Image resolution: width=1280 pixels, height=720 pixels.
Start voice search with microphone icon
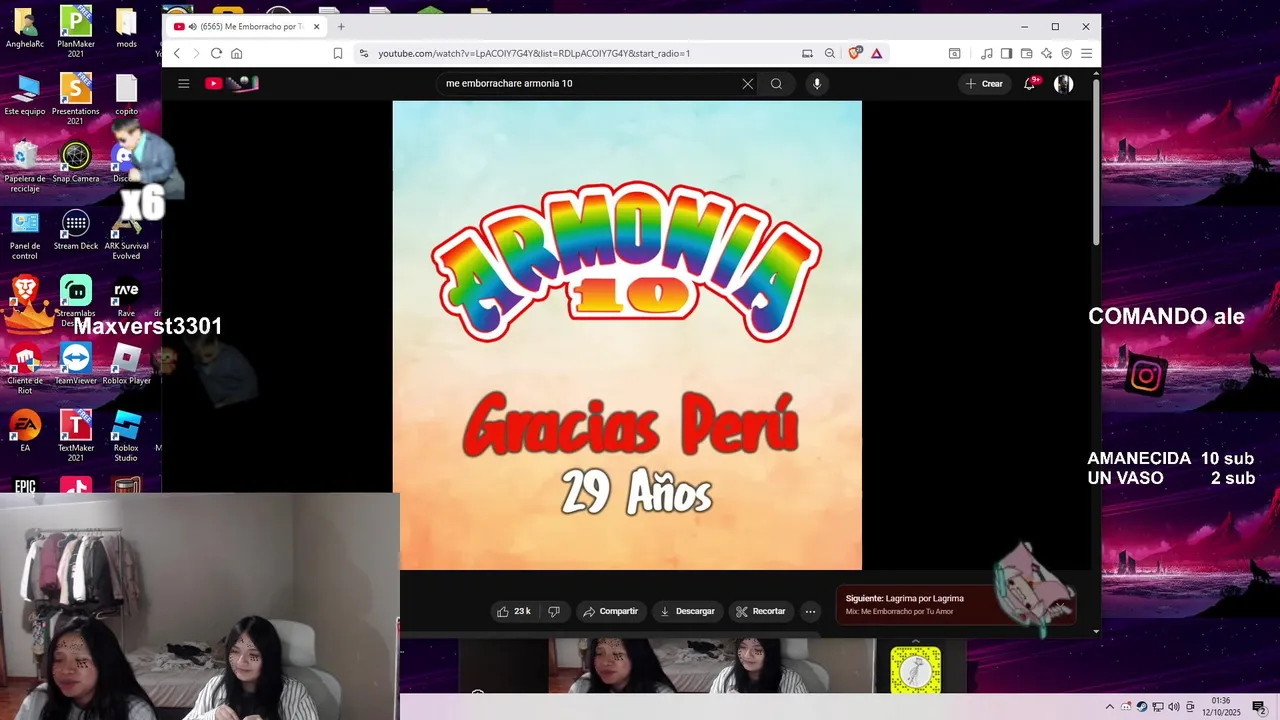[x=817, y=84]
